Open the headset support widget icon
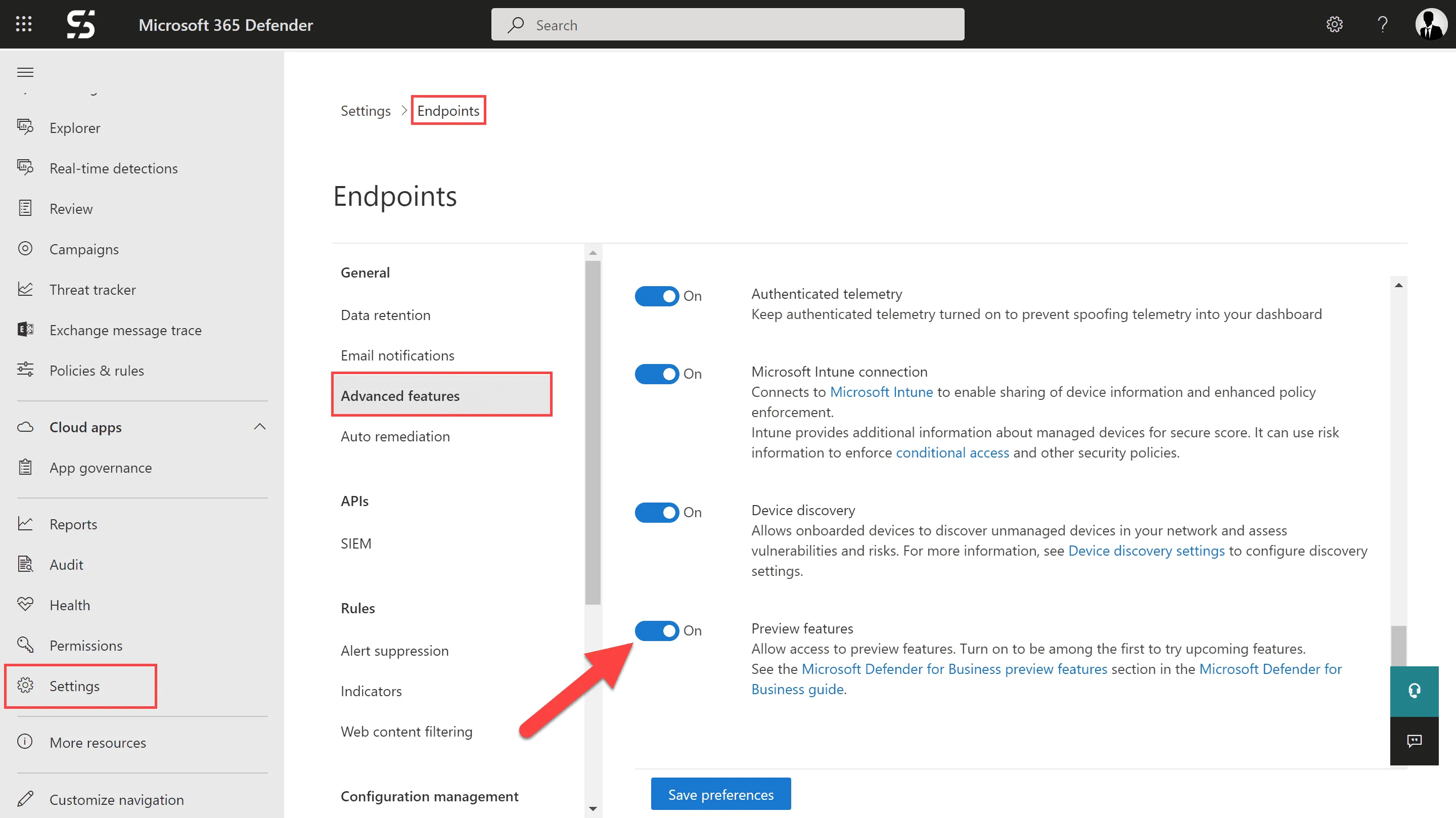1456x818 pixels. [x=1414, y=691]
